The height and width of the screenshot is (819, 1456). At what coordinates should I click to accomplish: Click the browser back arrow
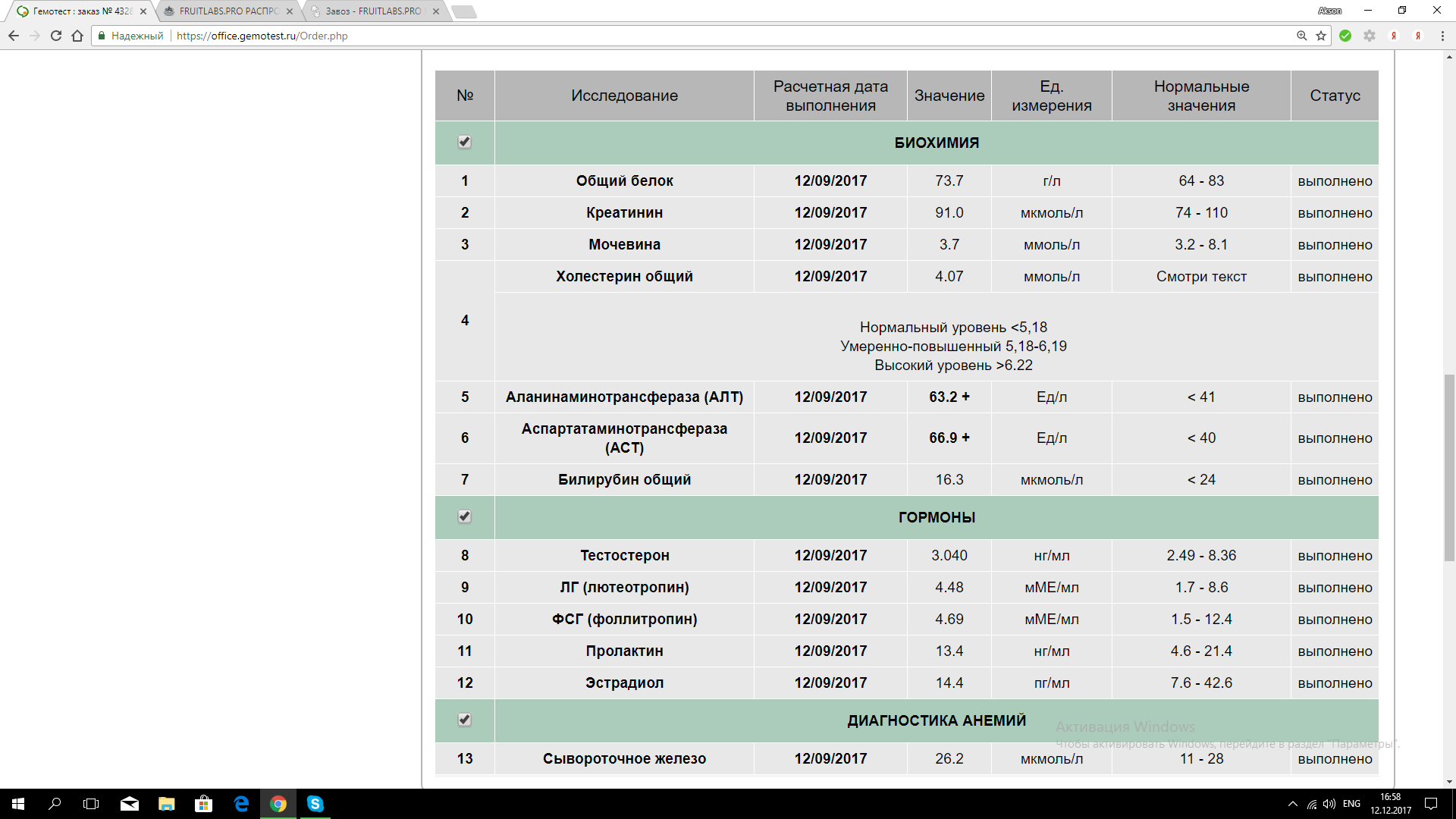coord(14,36)
